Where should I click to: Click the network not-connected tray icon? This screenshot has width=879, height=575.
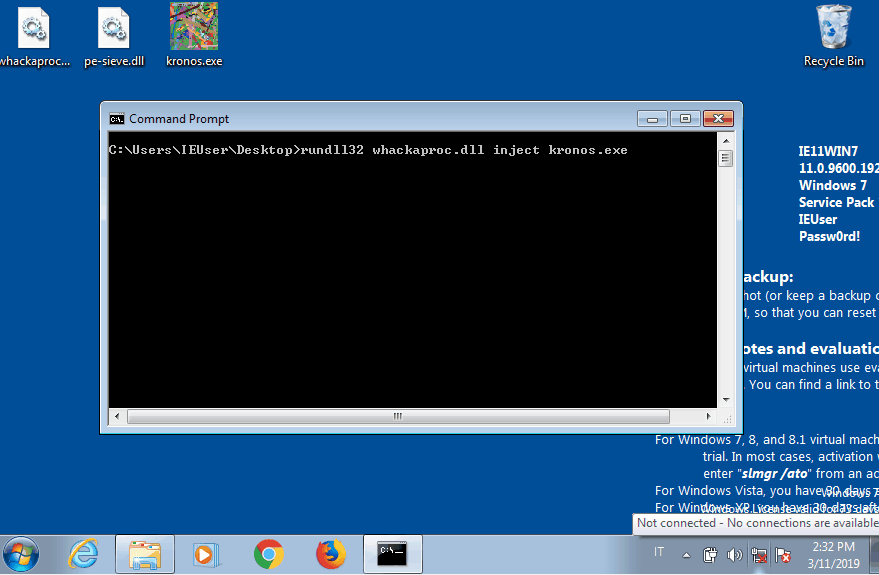[x=759, y=555]
